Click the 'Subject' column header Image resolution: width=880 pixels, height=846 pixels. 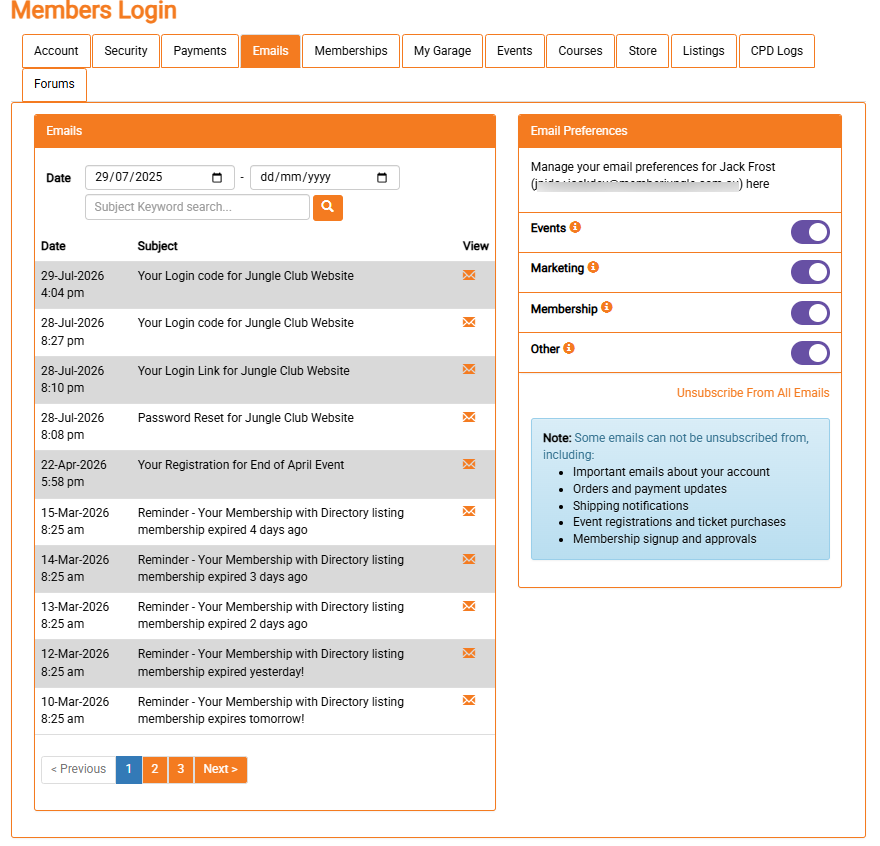pyautogui.click(x=158, y=246)
